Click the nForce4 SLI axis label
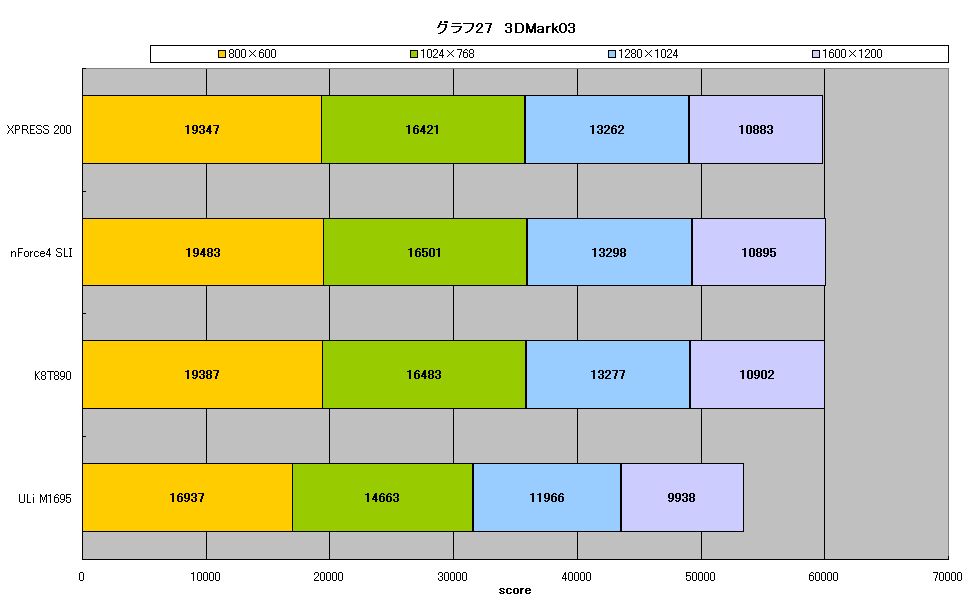Screen dimensions: 970x604 point(41,252)
